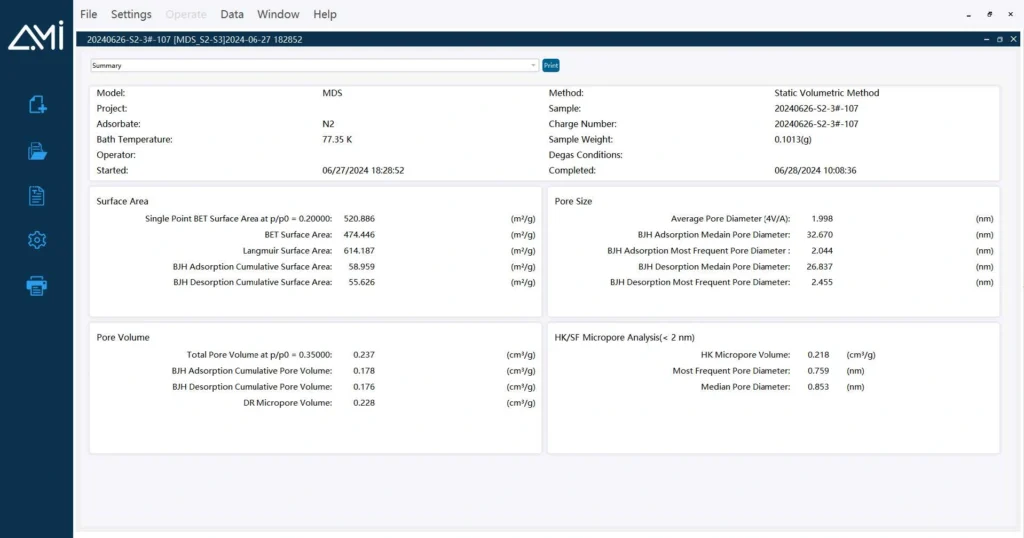Minimize the inner report document window
The width and height of the screenshot is (1024, 538).
(x=985, y=40)
